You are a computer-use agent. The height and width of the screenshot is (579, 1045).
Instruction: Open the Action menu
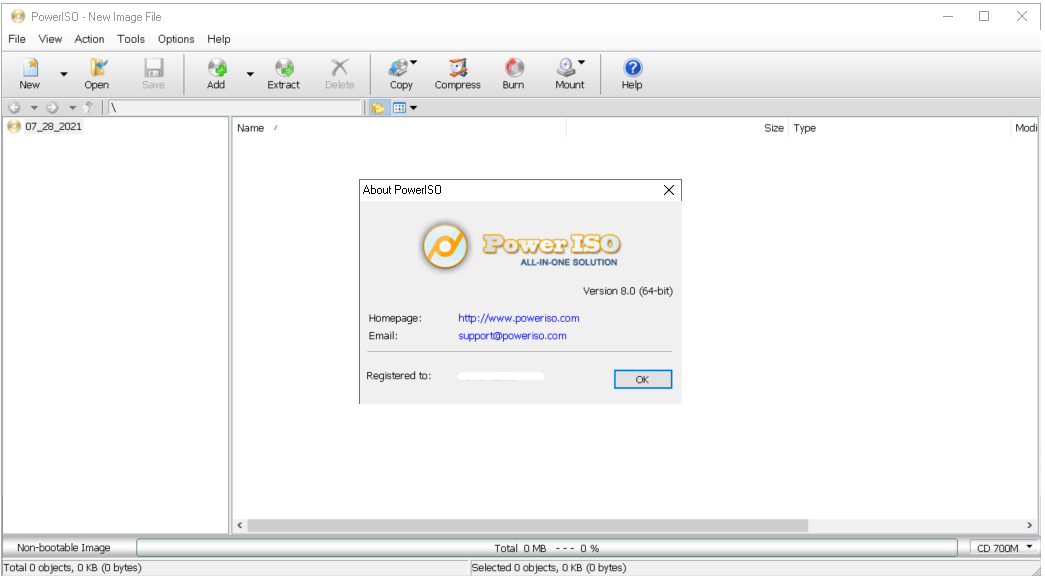(x=89, y=39)
